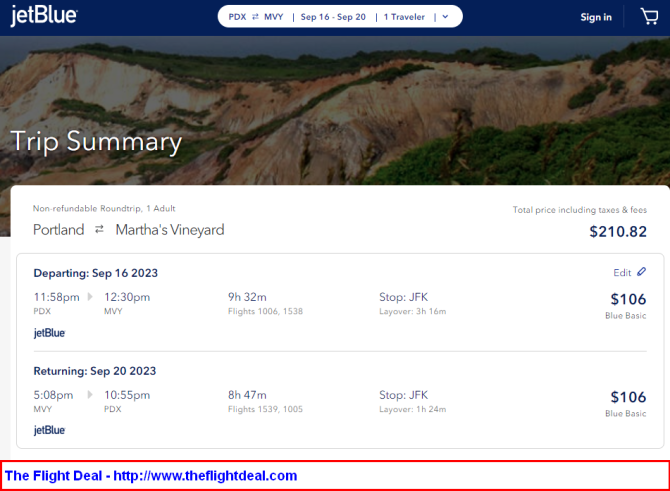Viewport: 670px width, 491px height.
Task: Click the round-trip swap arrows in search bar
Action: (x=255, y=17)
